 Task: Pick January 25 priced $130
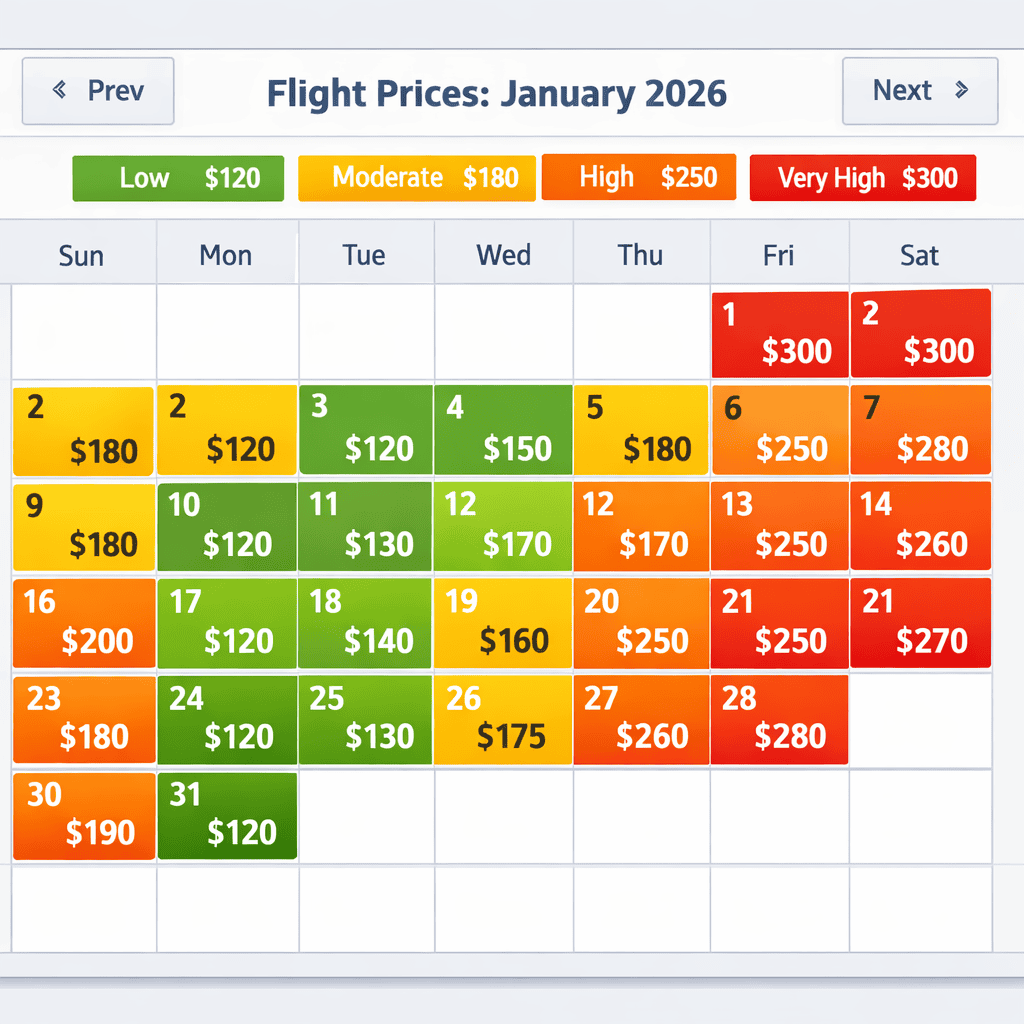[x=364, y=720]
